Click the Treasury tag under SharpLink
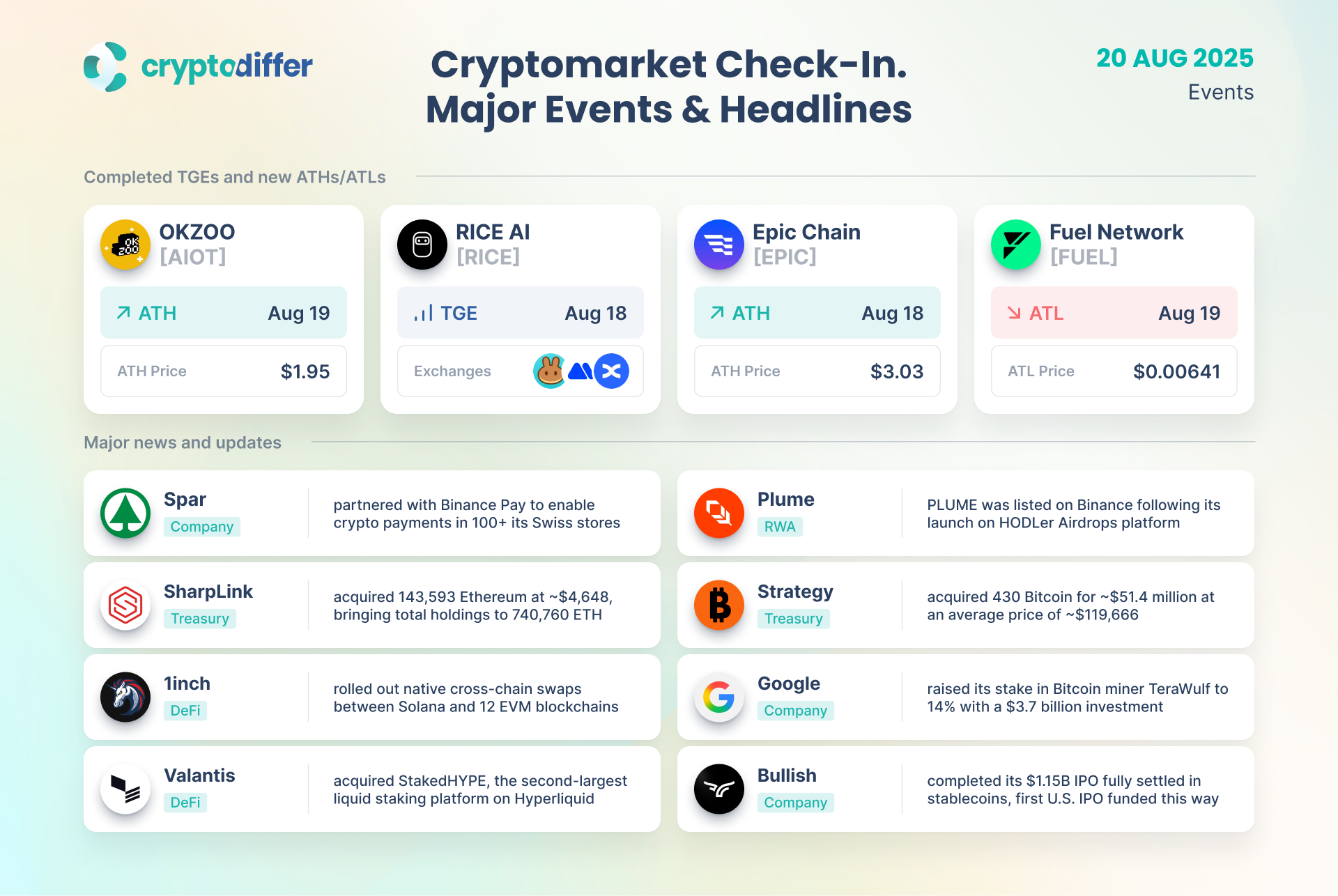Image resolution: width=1338 pixels, height=896 pixels. pos(200,619)
